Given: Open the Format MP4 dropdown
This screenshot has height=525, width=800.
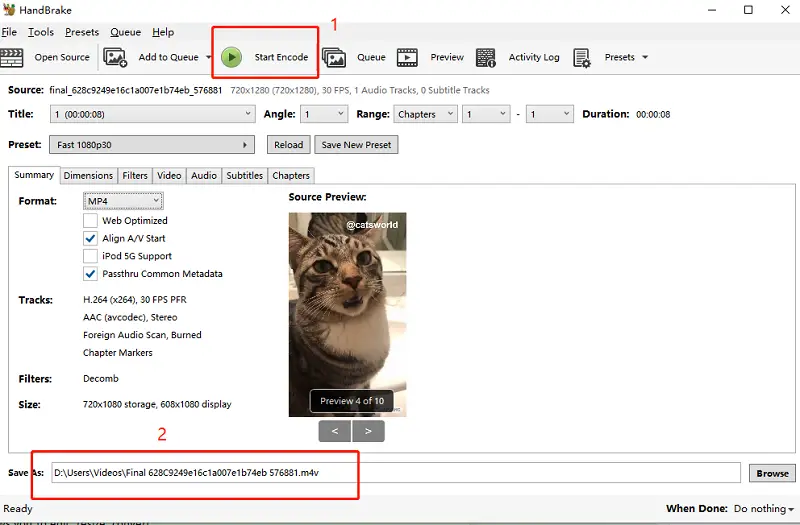Looking at the screenshot, I should coord(123,201).
